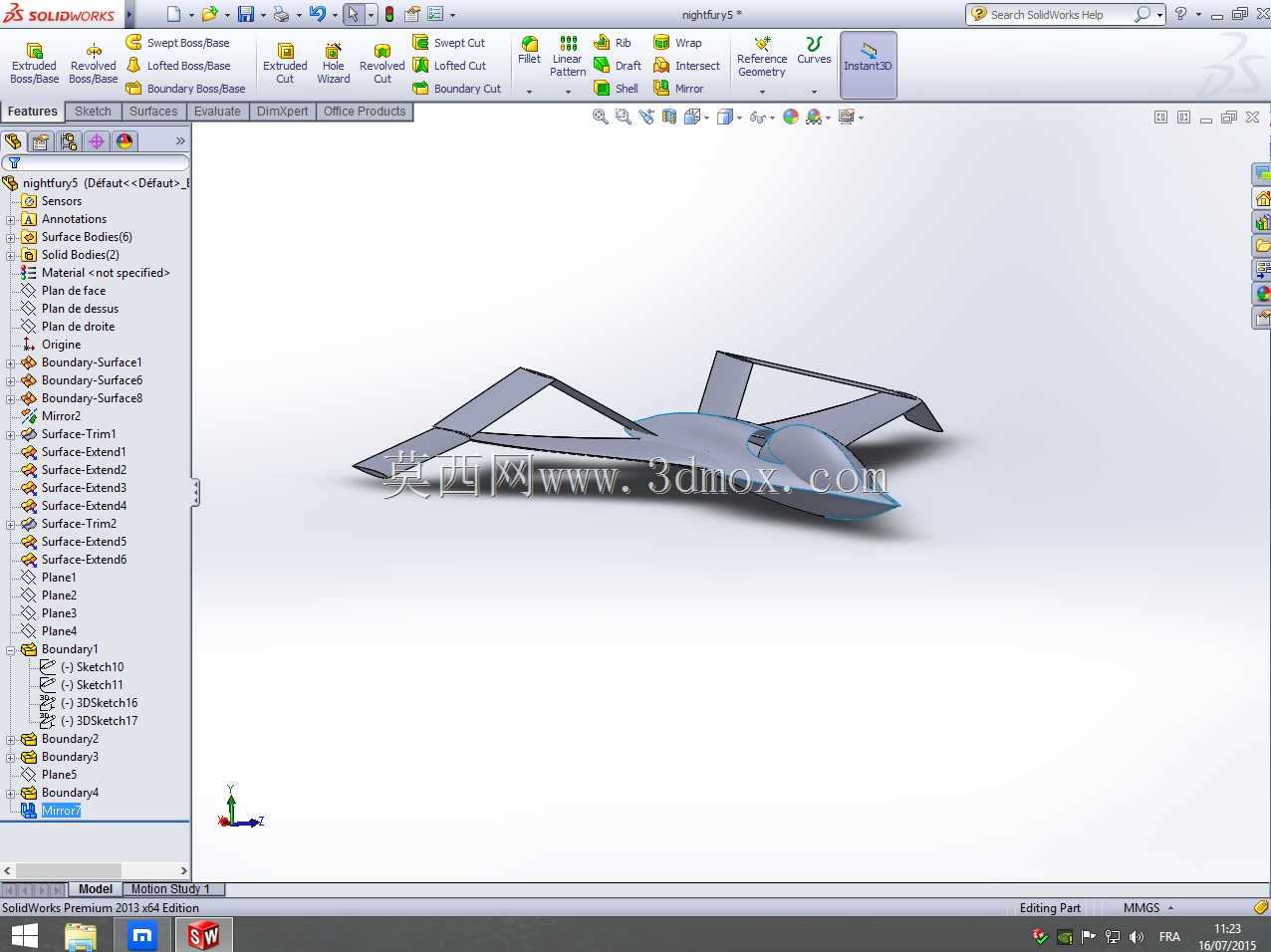Select Surface-Trim1 in feature tree
Image resolution: width=1271 pixels, height=952 pixels.
79,434
